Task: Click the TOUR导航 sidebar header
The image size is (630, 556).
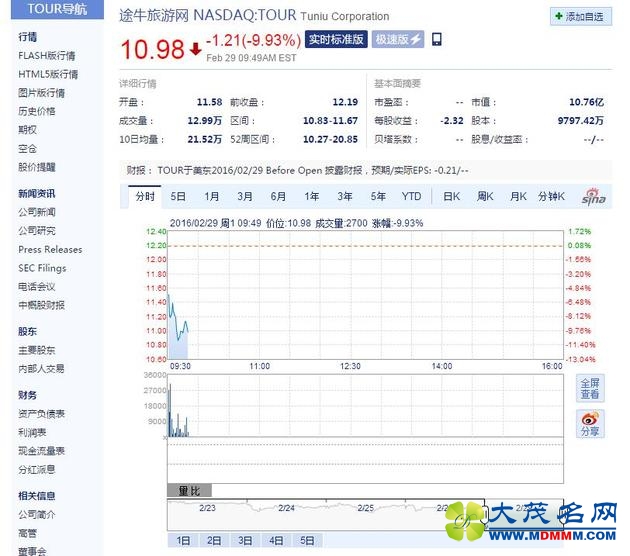Action: tap(57, 9)
